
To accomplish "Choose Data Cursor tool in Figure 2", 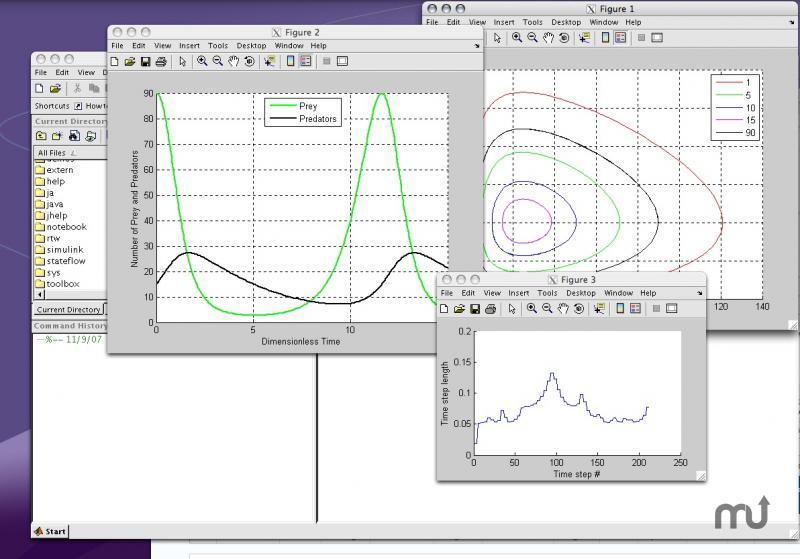I will (x=270, y=61).
